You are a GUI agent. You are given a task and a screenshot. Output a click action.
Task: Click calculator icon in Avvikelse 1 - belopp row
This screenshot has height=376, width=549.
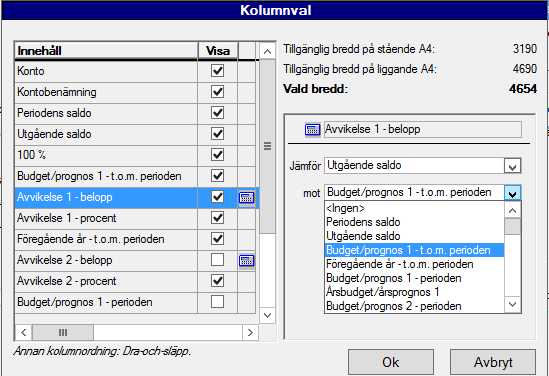pyautogui.click(x=246, y=197)
